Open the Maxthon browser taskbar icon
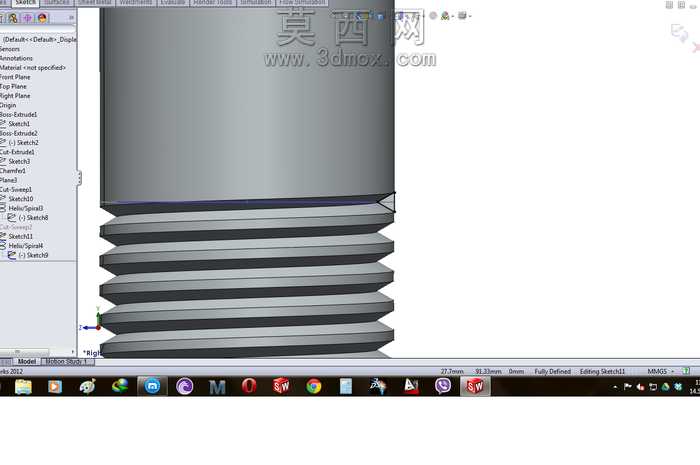Screen dimensions: 700x465 (x=152, y=386)
